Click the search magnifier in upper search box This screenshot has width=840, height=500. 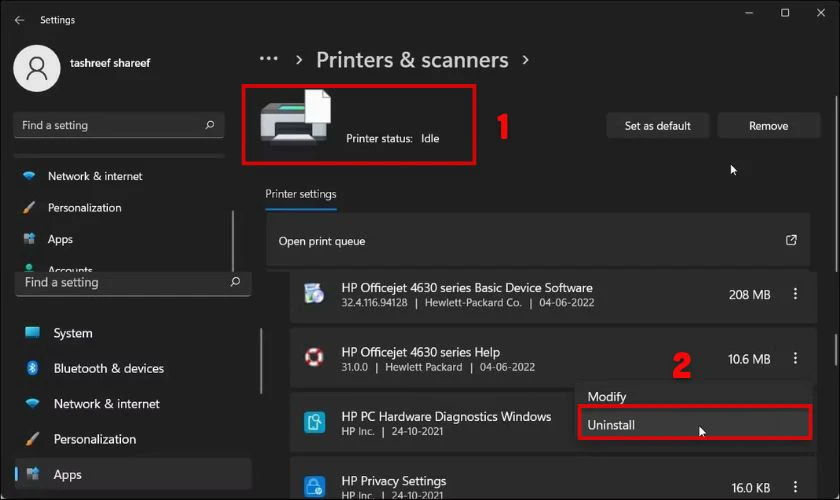(209, 125)
